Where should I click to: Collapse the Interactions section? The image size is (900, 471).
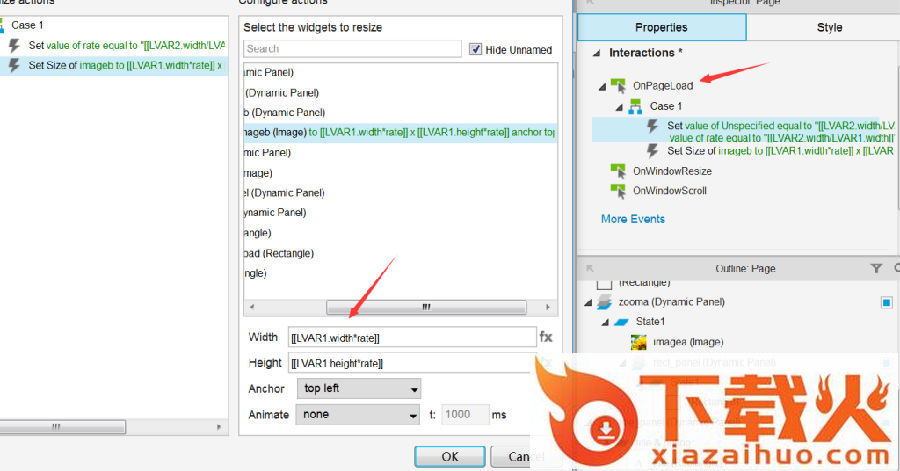[x=596, y=53]
